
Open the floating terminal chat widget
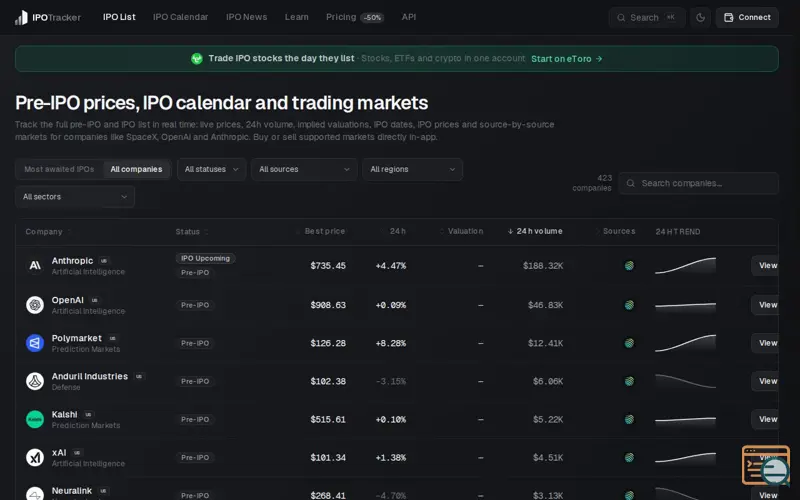point(766,465)
